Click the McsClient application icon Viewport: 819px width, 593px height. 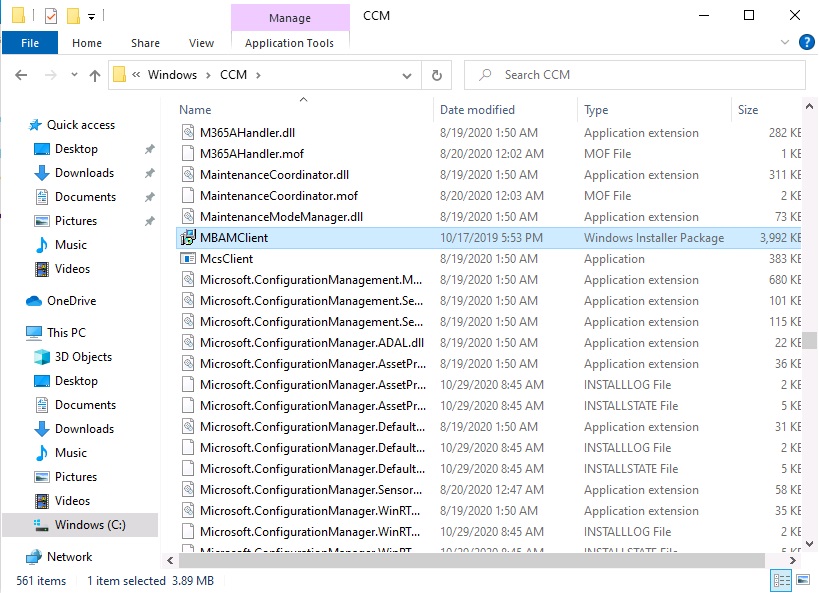point(188,259)
